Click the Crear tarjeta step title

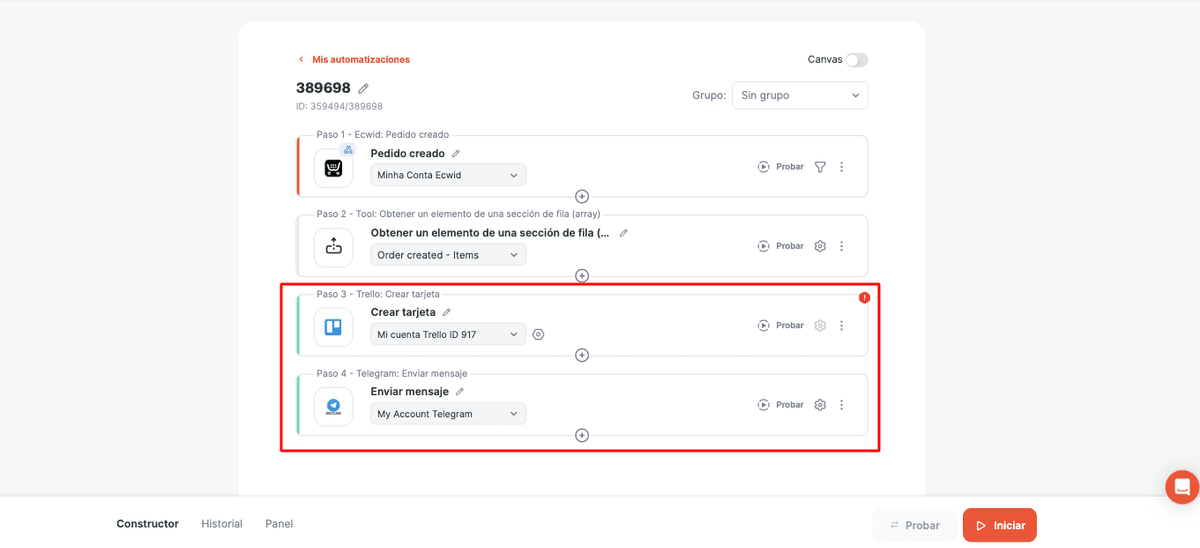pyautogui.click(x=403, y=312)
